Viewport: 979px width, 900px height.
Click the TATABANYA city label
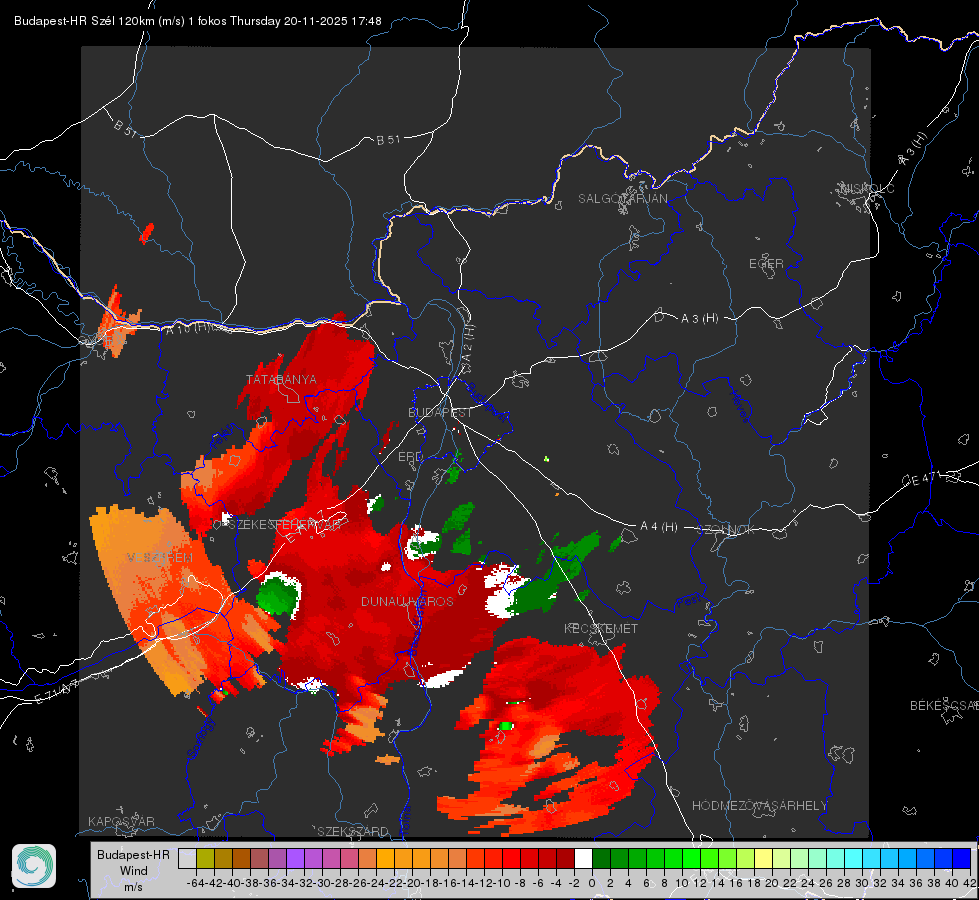[281, 380]
